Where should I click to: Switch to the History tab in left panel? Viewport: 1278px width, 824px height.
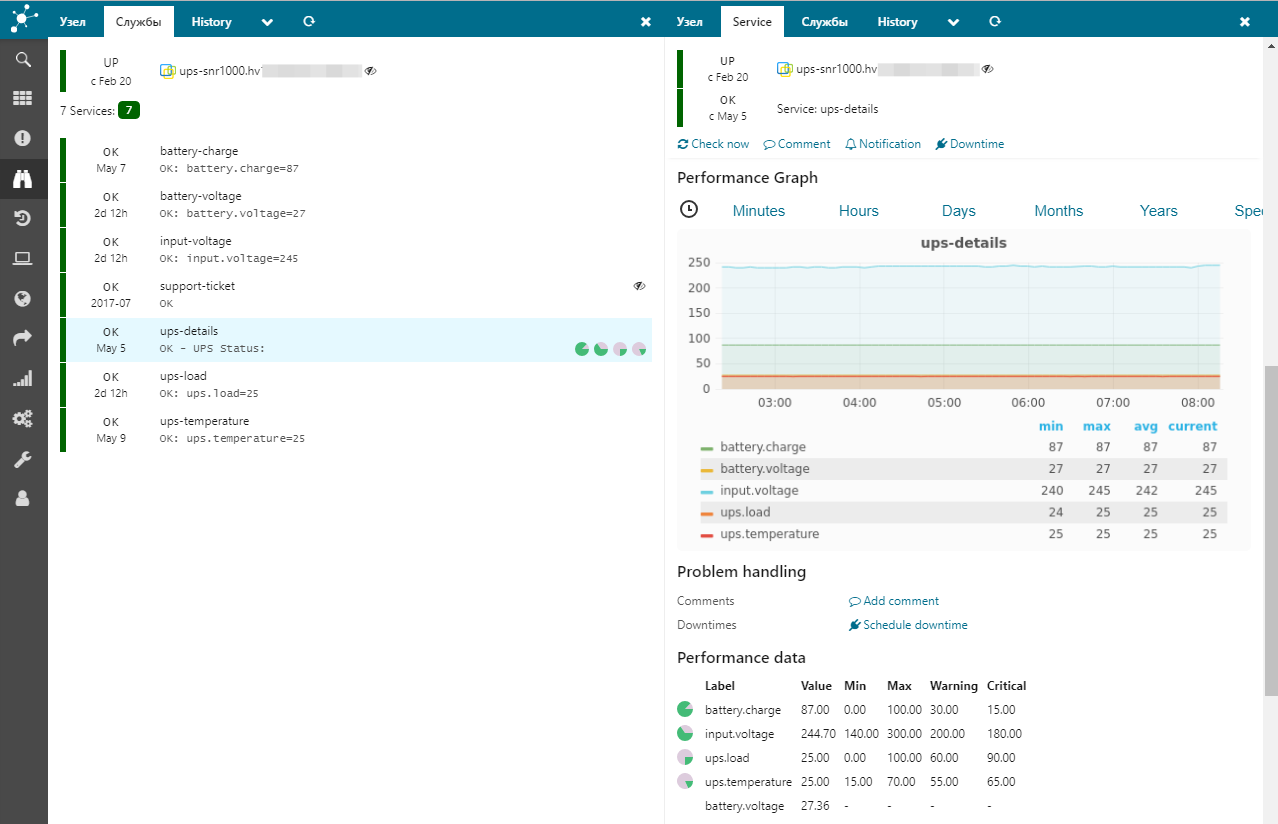click(x=211, y=22)
